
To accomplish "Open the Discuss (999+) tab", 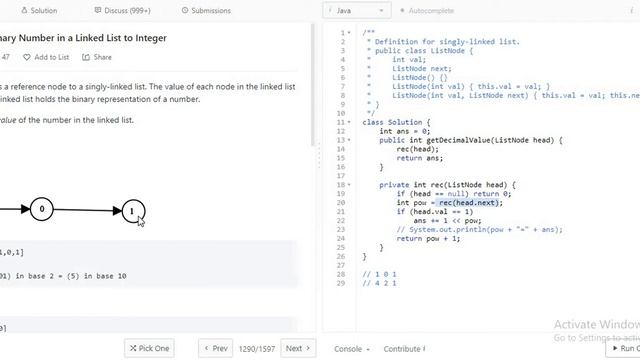I will (122, 11).
